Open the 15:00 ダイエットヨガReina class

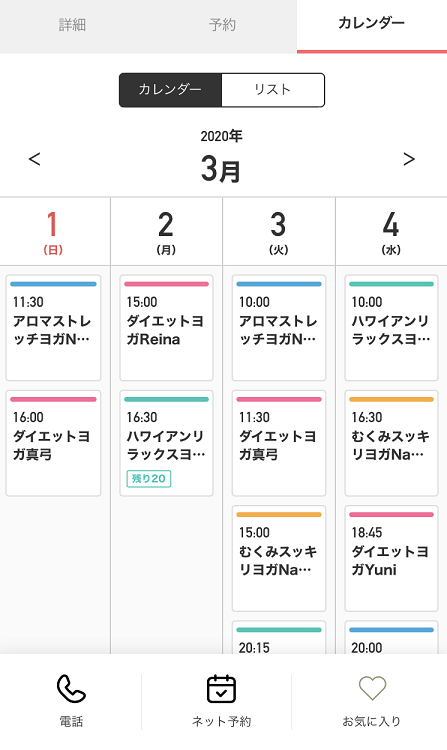166,328
